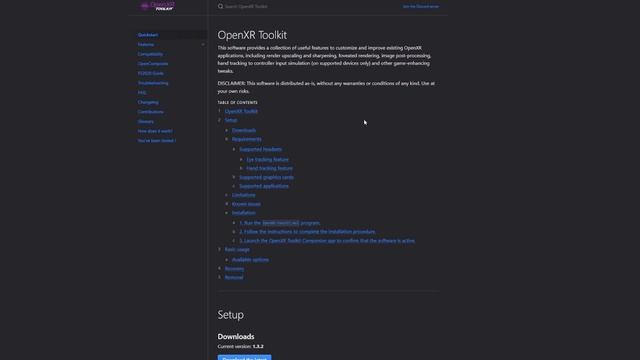Open FAQ in the sidebar
The width and height of the screenshot is (640, 360).
[142, 93]
